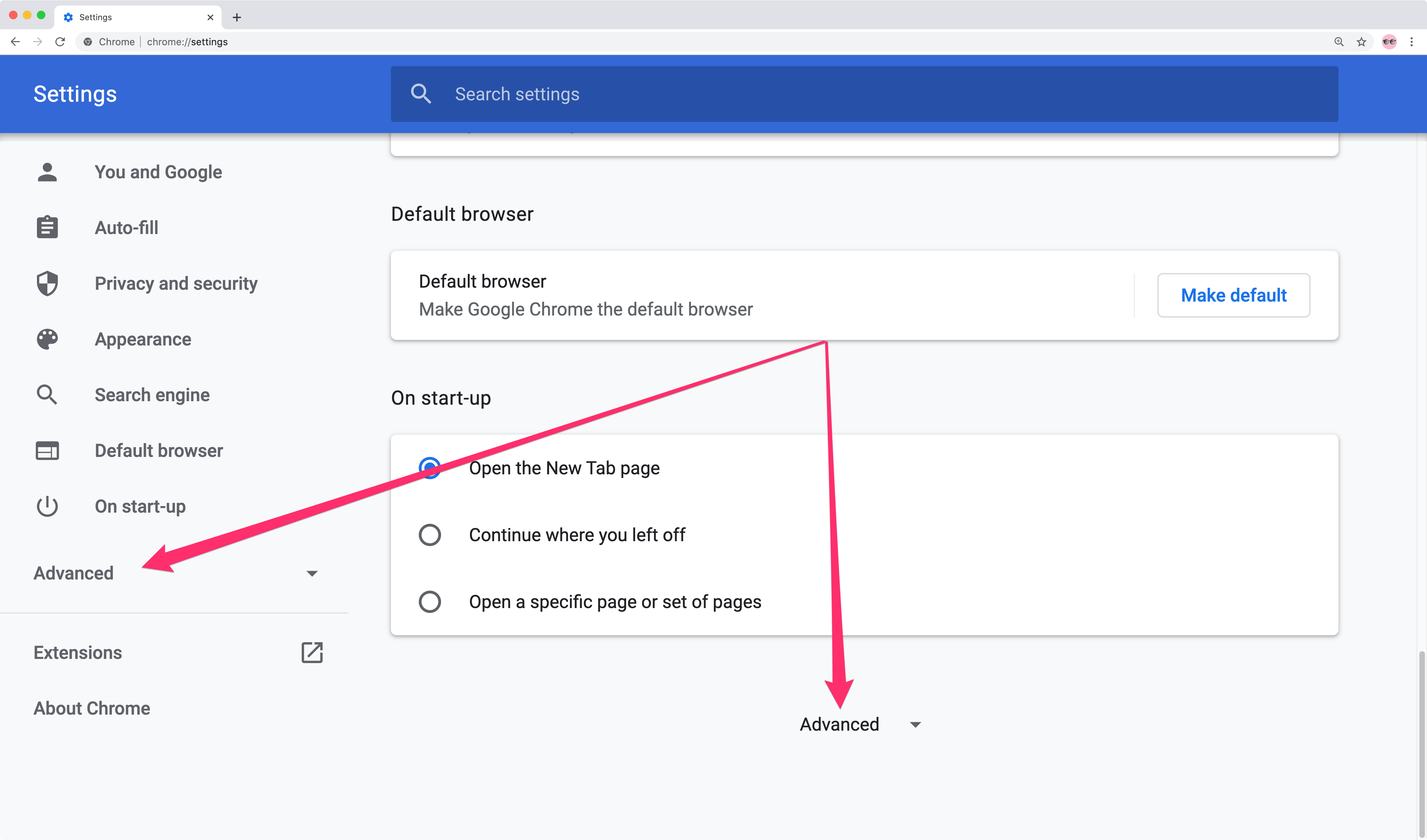
Task: Click the shield Privacy icon
Action: tap(47, 283)
